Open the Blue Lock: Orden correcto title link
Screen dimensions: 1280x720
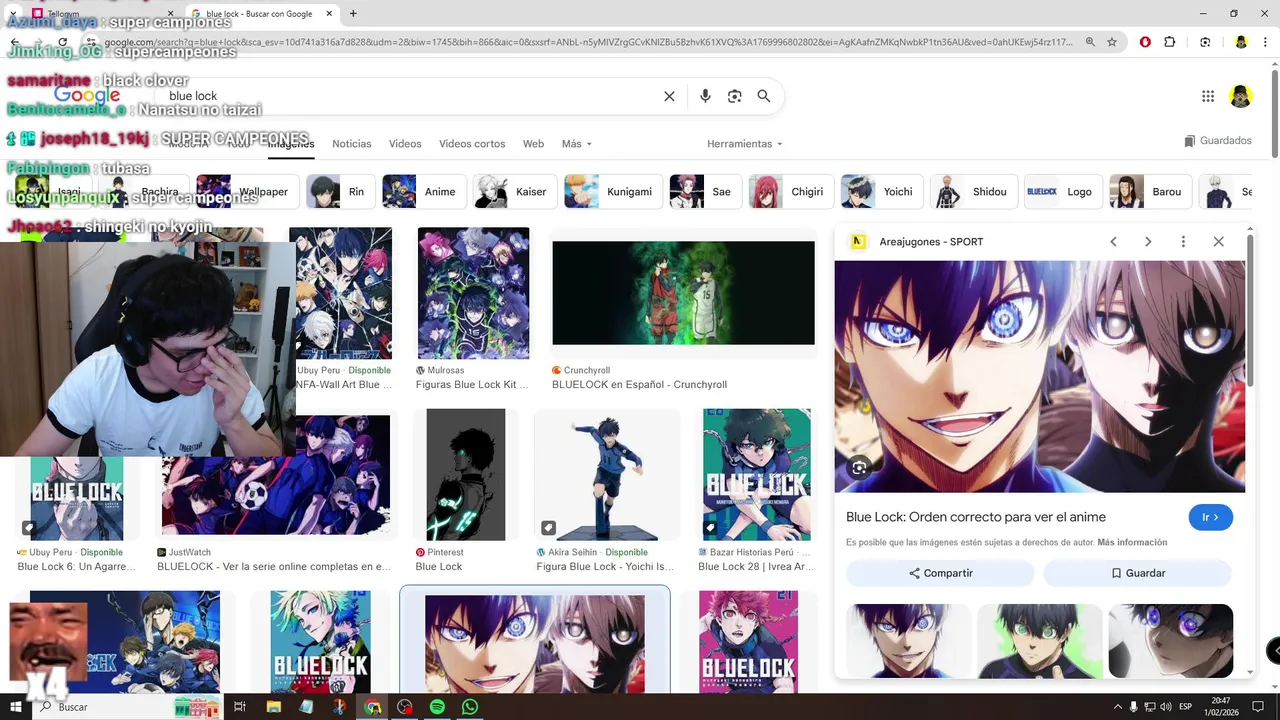click(976, 517)
